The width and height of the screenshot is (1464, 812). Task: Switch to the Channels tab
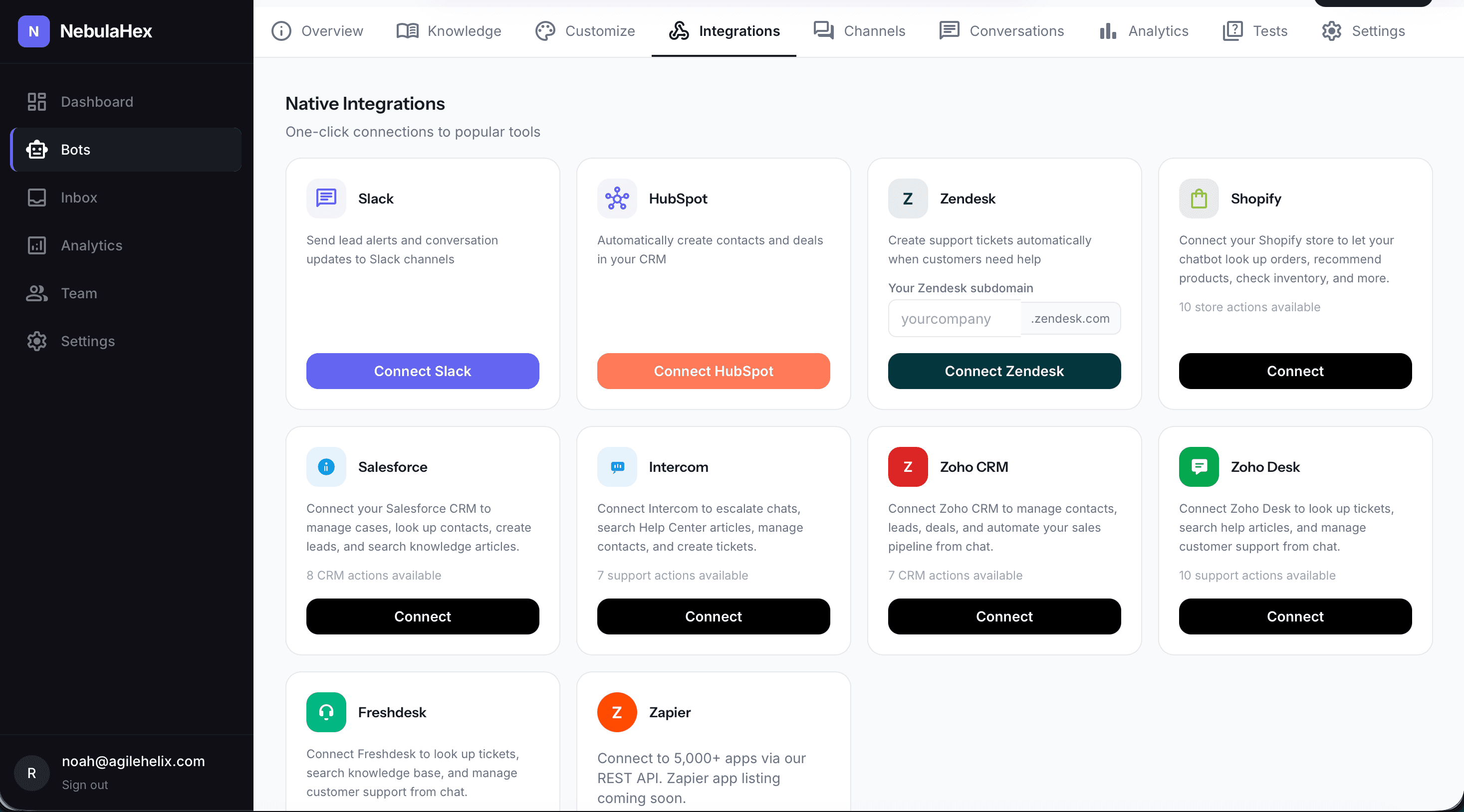tap(859, 31)
